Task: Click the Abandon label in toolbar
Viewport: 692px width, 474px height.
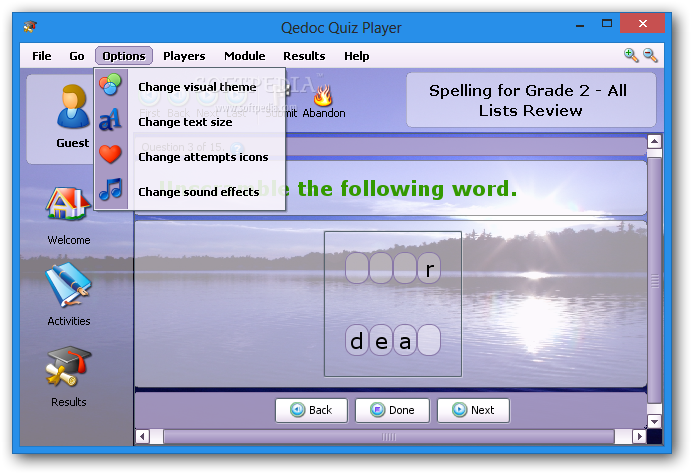Action: pyautogui.click(x=324, y=113)
